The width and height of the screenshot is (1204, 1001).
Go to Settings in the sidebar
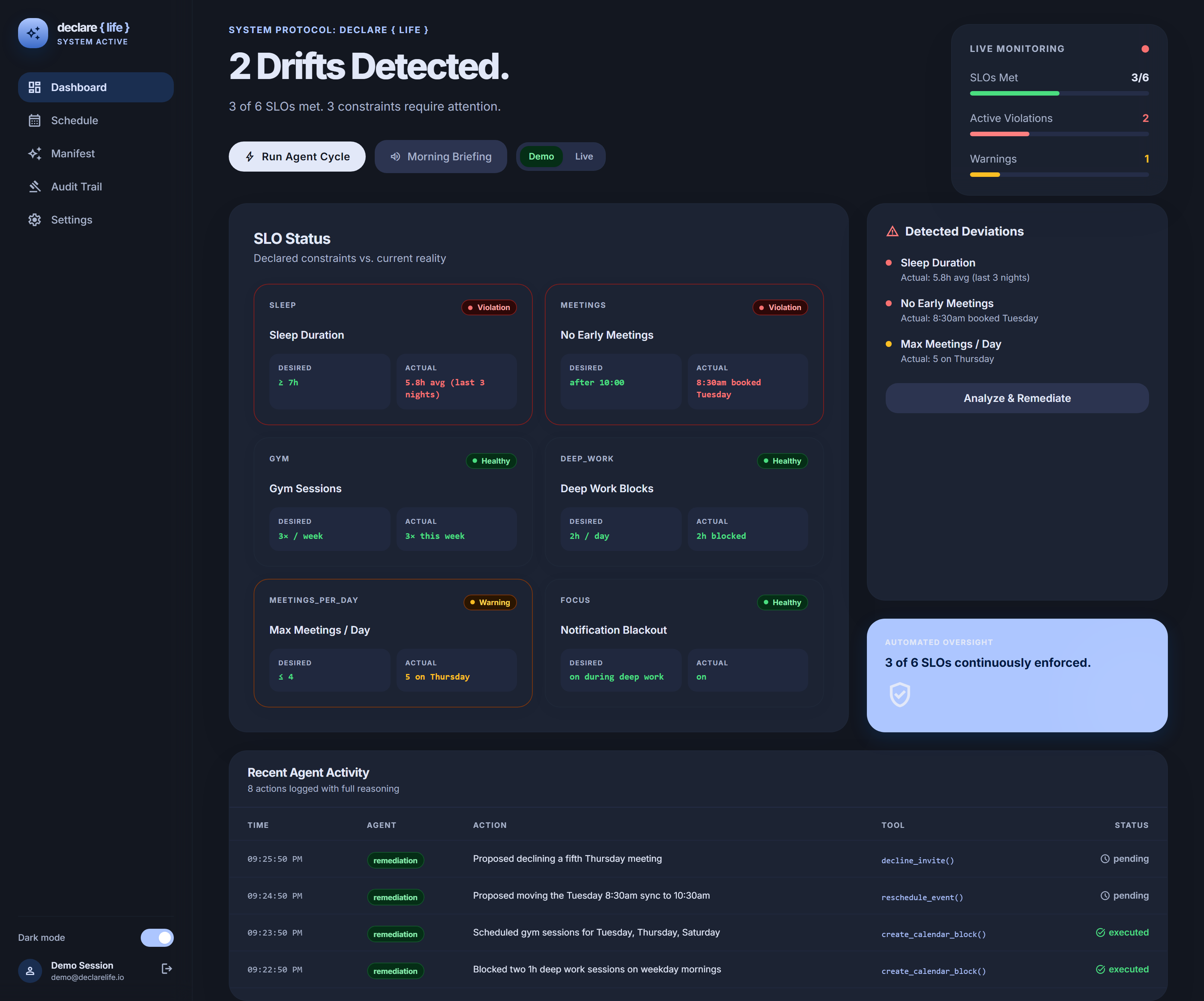pos(96,220)
